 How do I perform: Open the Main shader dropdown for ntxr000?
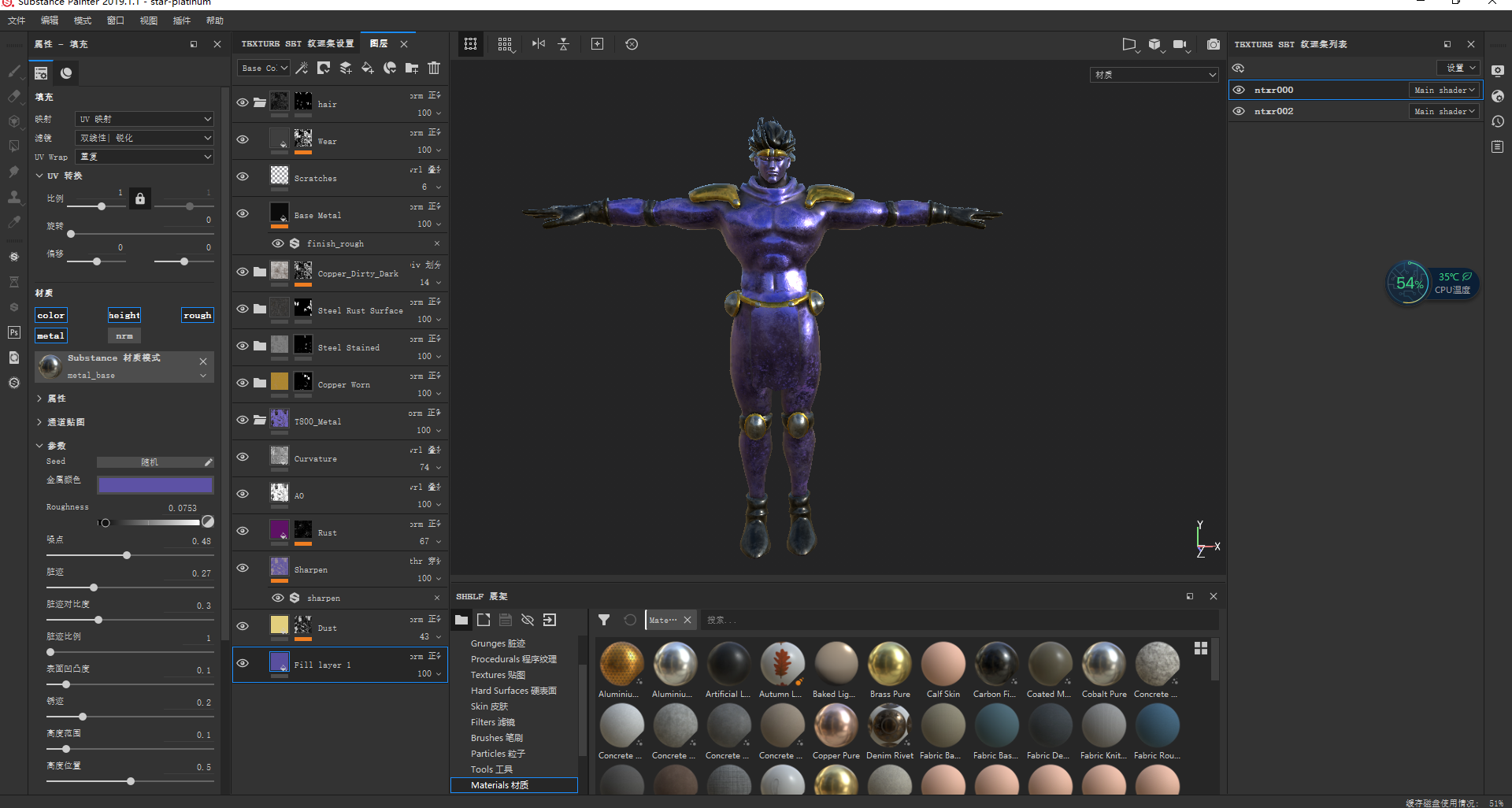point(1444,90)
